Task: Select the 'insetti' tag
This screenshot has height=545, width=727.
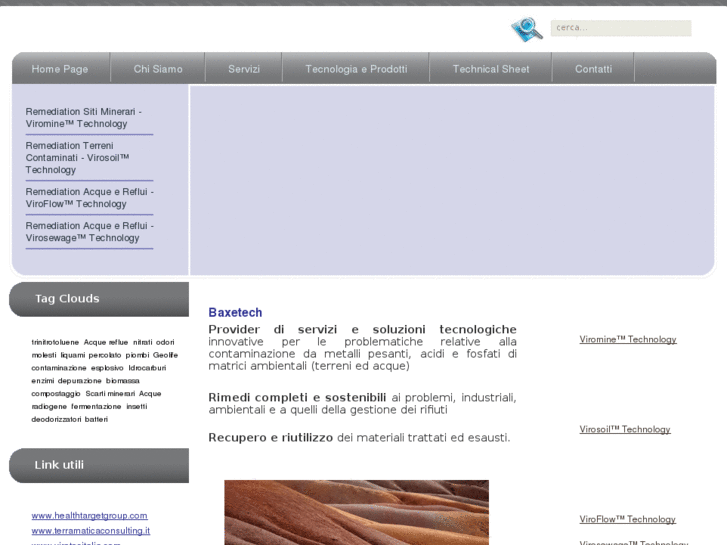Action: pyautogui.click(x=137, y=407)
